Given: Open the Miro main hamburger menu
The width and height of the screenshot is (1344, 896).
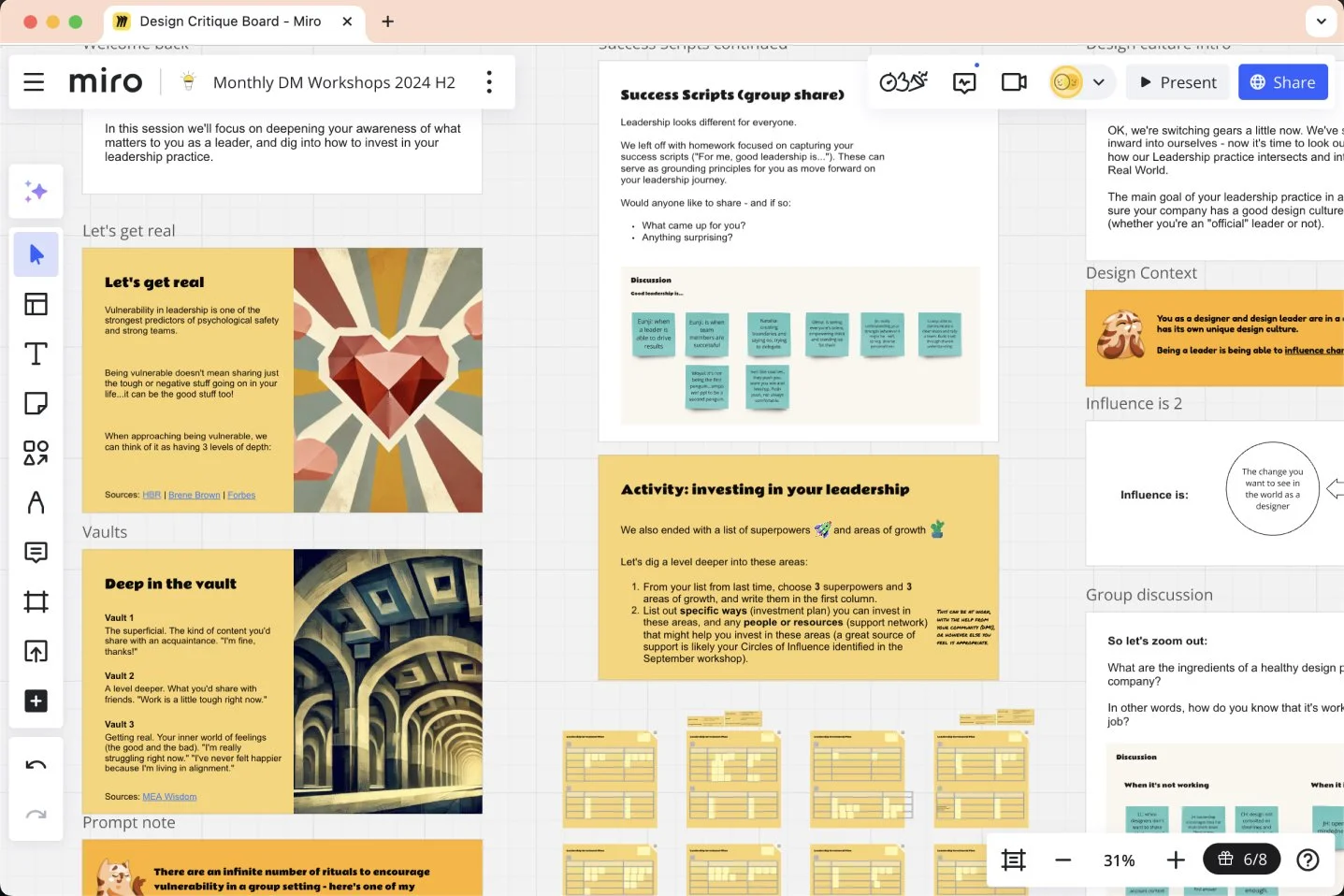Looking at the screenshot, I should pyautogui.click(x=34, y=82).
